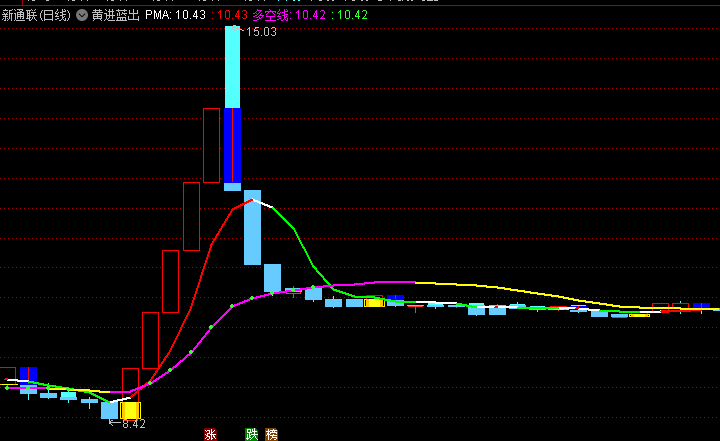The image size is (720, 441).
Task: Open the indicator dropdown beside 新通联(日线)
Action: point(82,15)
